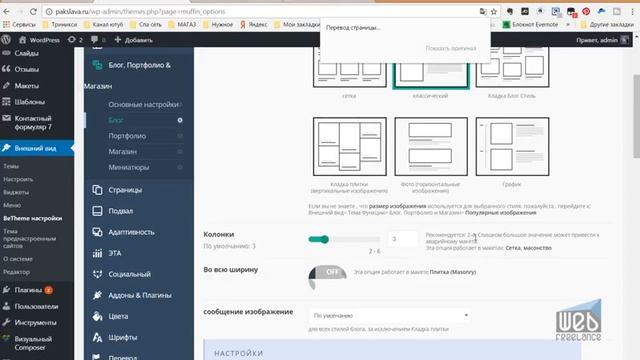Select the Блог options sub-item
This screenshot has height=360, width=640.
pyautogui.click(x=116, y=120)
